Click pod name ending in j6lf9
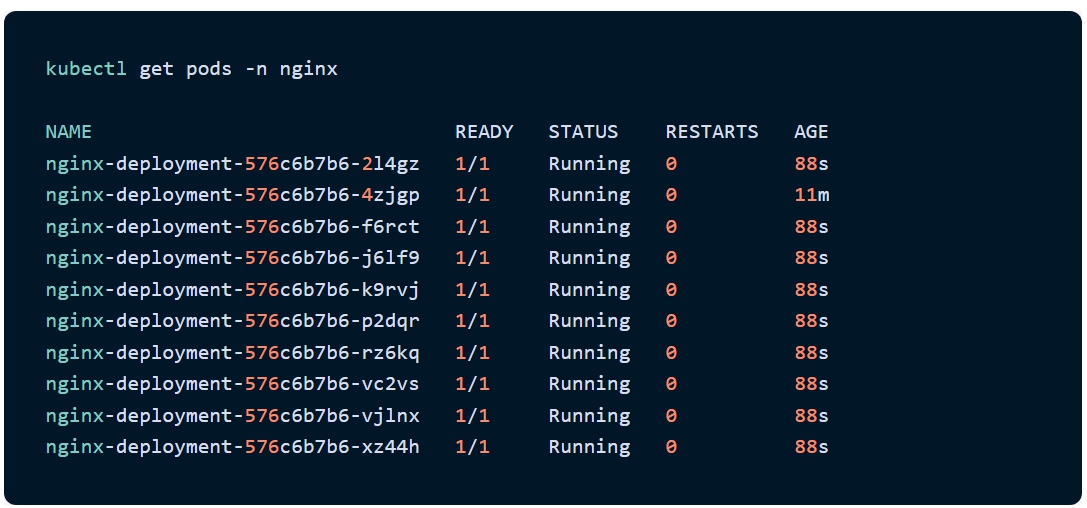The image size is (1087, 508). click(x=232, y=258)
